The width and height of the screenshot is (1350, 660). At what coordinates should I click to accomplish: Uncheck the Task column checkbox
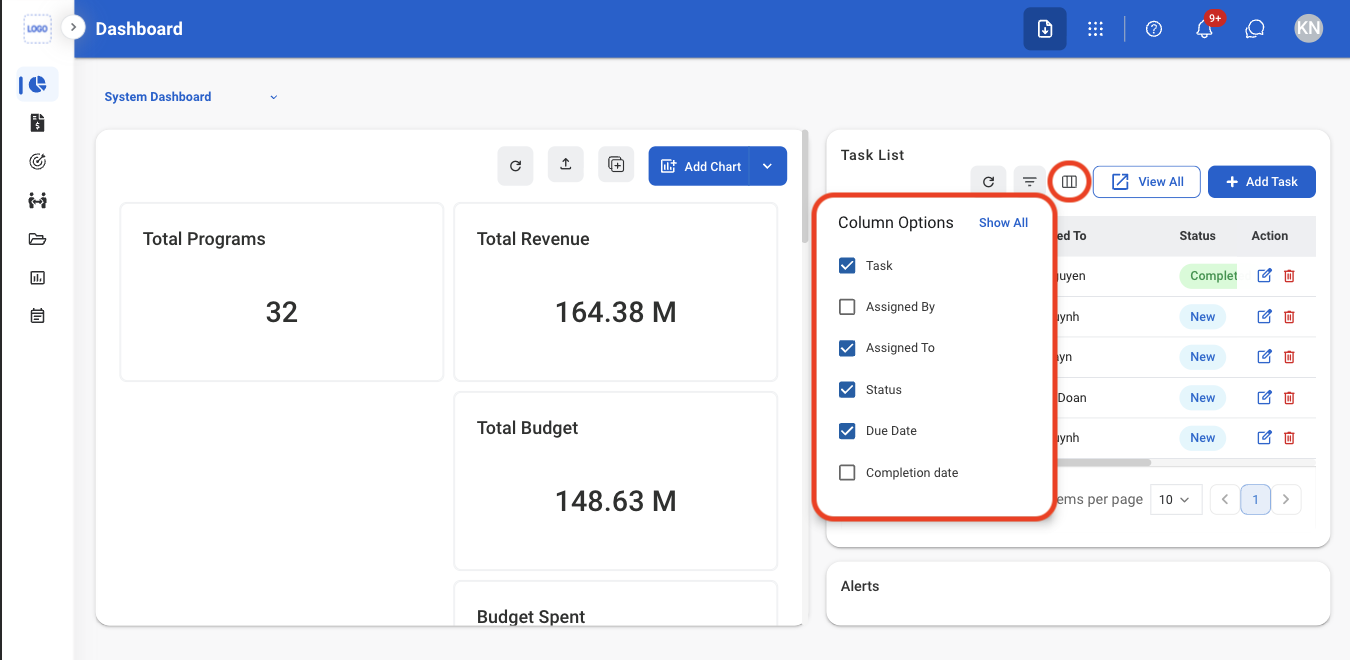(x=847, y=266)
